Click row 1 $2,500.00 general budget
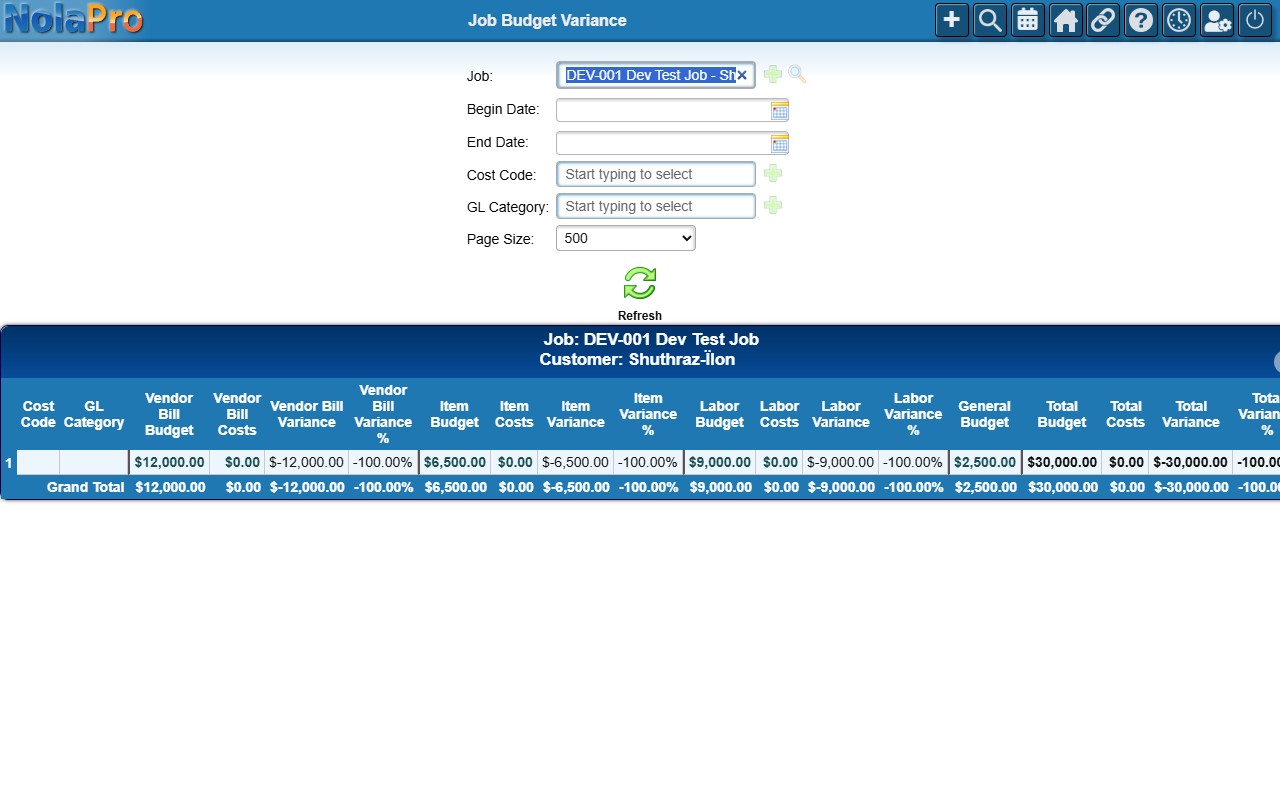Image resolution: width=1280 pixels, height=800 pixels. (984, 463)
